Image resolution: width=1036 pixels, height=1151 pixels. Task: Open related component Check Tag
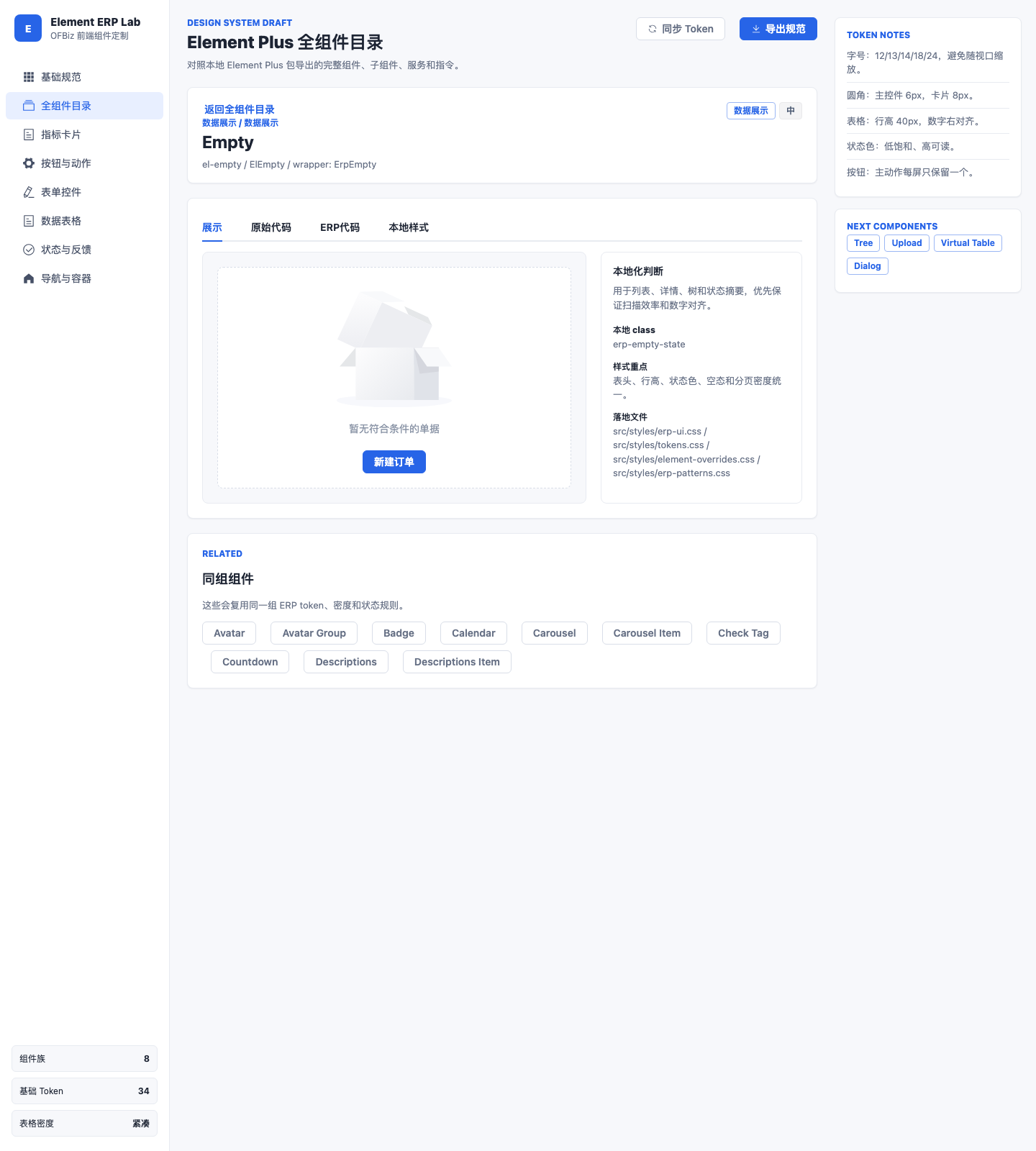pyautogui.click(x=743, y=633)
